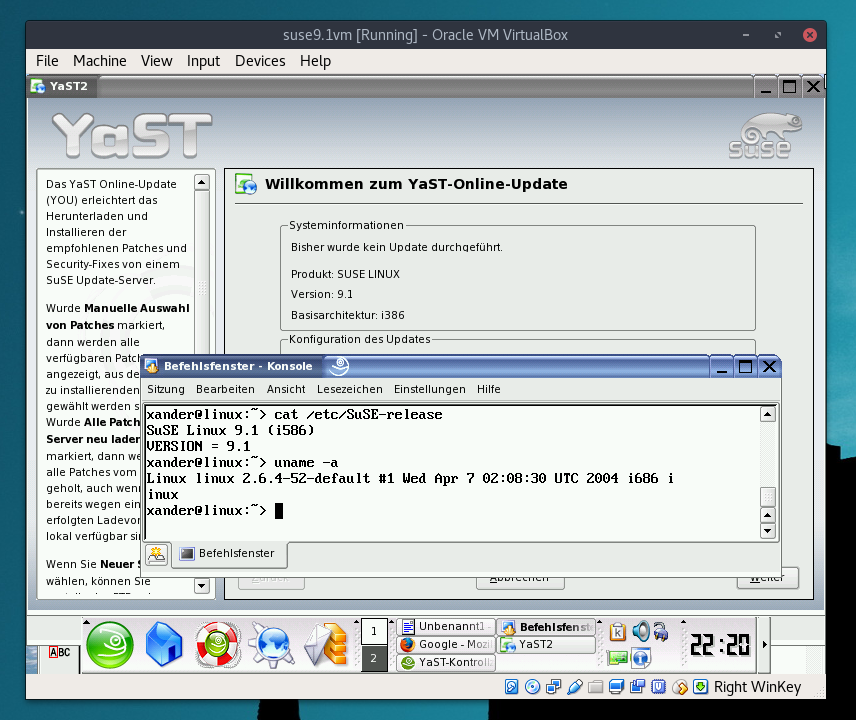This screenshot has width=856, height=720.
Task: Open the SUSE start menu green button
Action: (x=110, y=645)
